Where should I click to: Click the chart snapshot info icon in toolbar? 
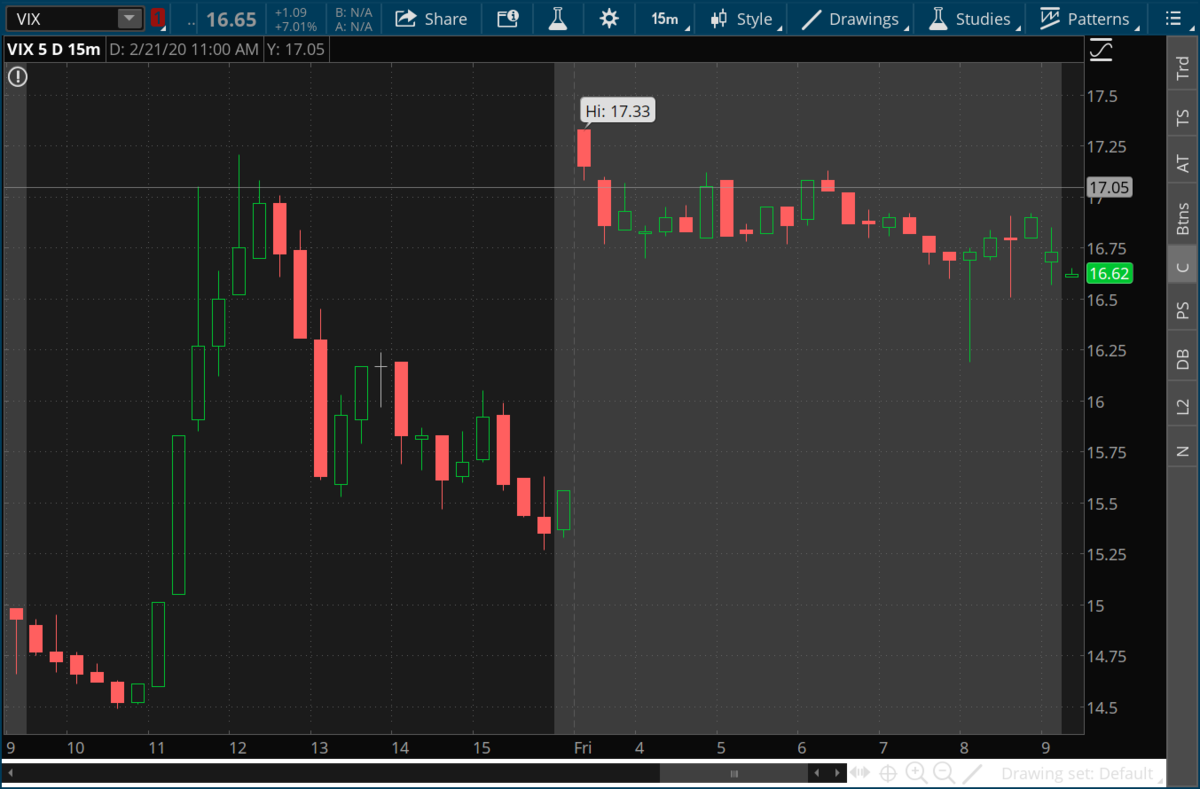tap(508, 19)
